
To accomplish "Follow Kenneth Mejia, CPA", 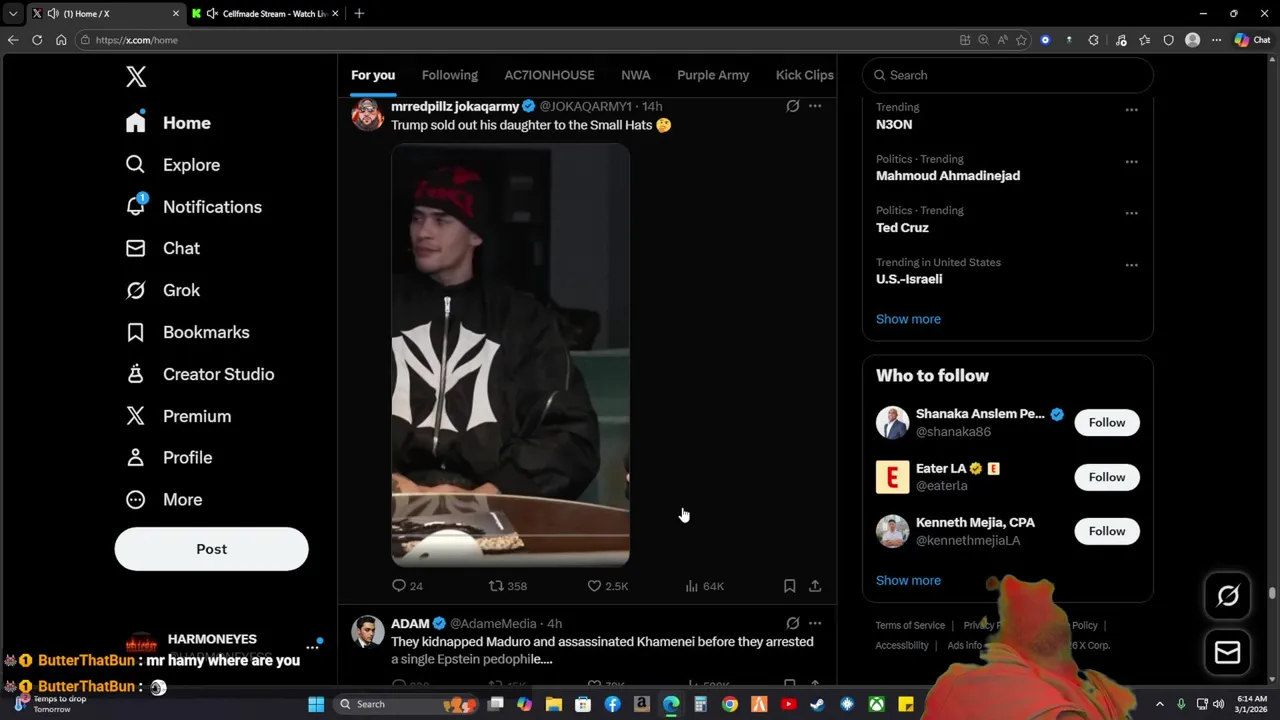I will coord(1106,531).
